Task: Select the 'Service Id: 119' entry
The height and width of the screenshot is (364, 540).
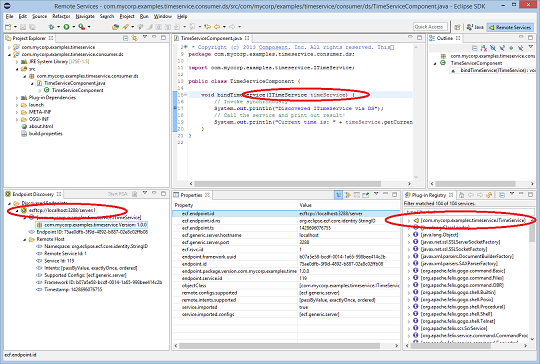Action: [x=59, y=261]
